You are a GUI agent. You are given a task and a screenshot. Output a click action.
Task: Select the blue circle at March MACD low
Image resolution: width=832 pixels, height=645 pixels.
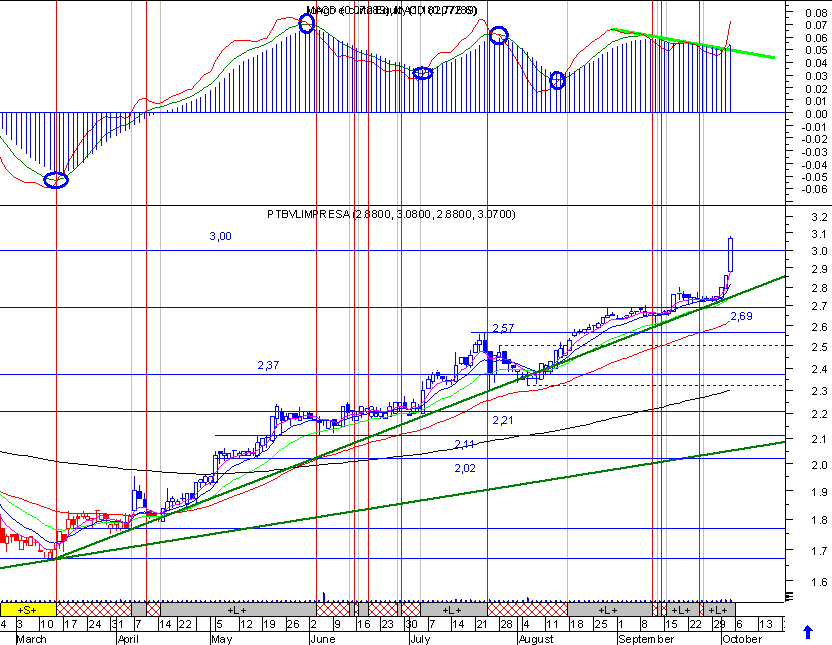click(x=56, y=180)
